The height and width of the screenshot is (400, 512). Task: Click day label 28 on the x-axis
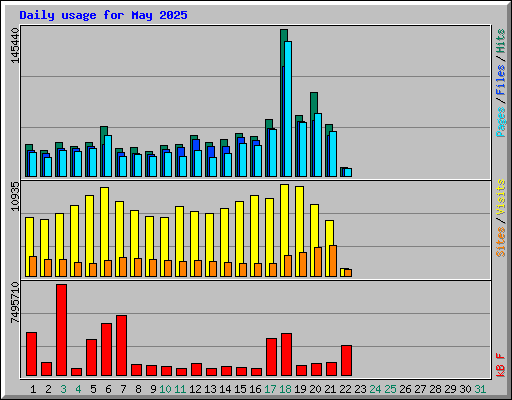[x=435, y=389]
